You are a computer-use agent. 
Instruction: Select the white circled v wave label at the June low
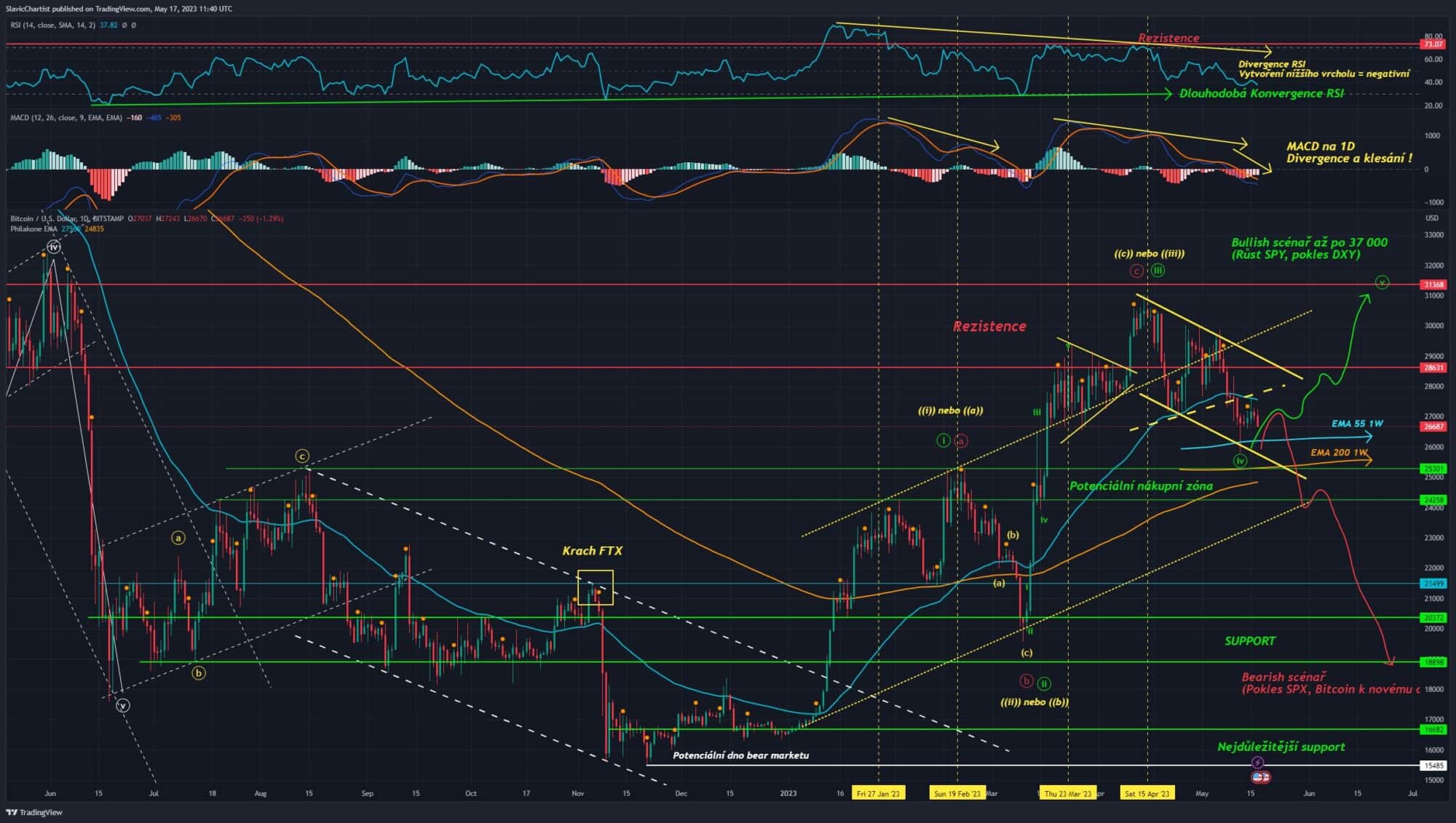[x=123, y=705]
